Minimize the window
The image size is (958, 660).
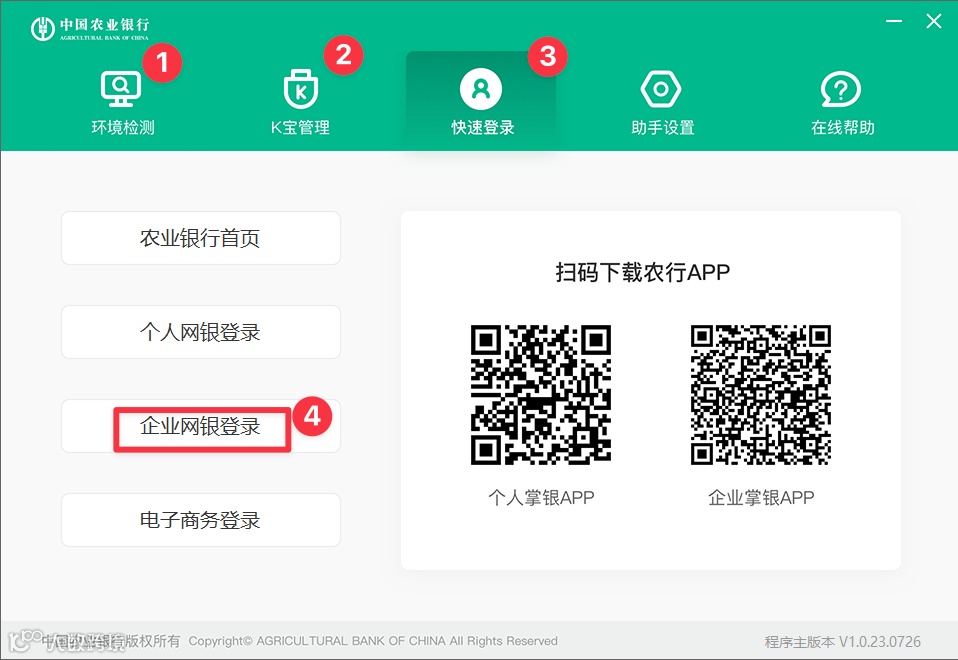click(894, 21)
